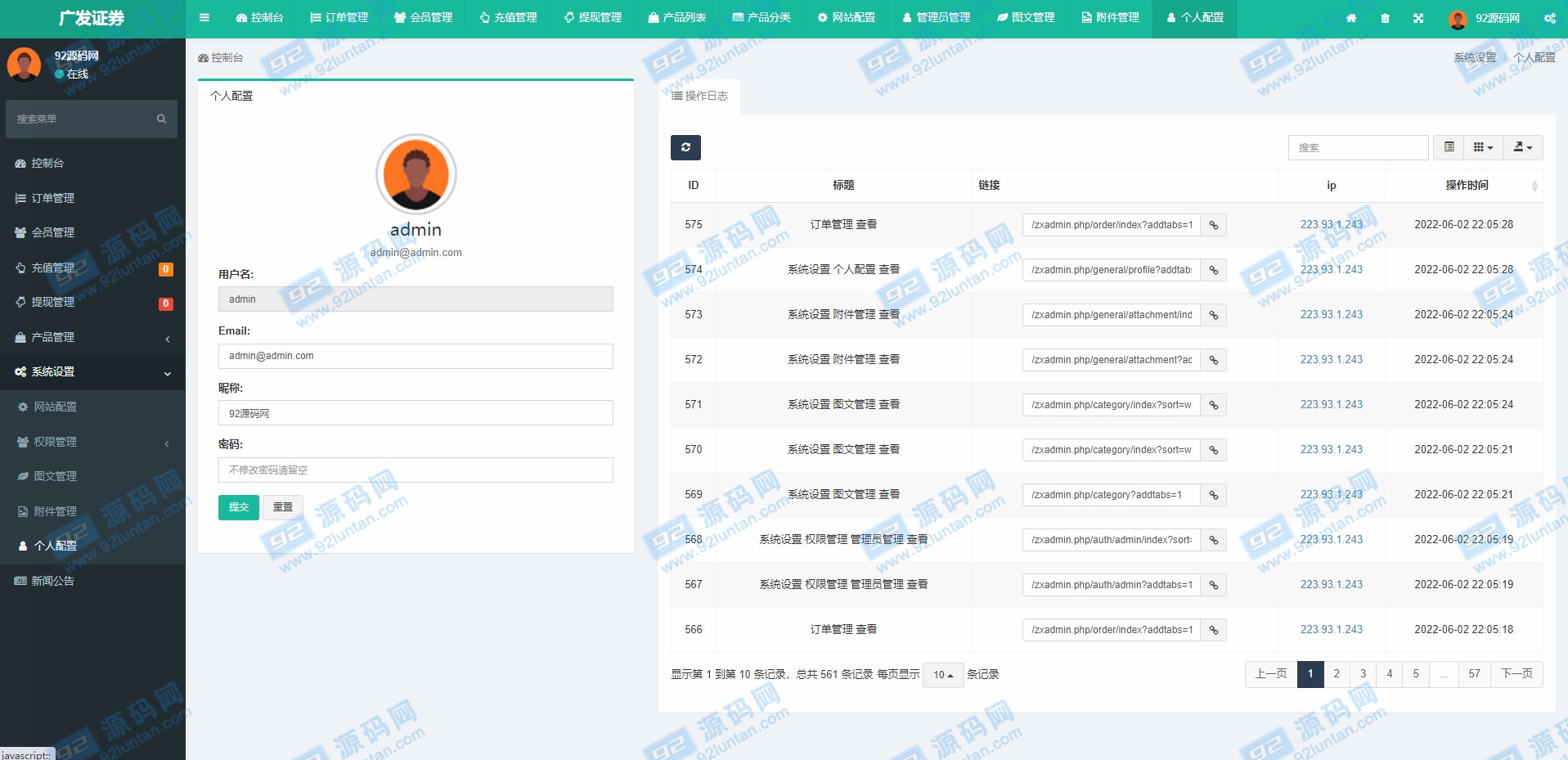Go to 控制台 in the sidebar

click(x=92, y=163)
